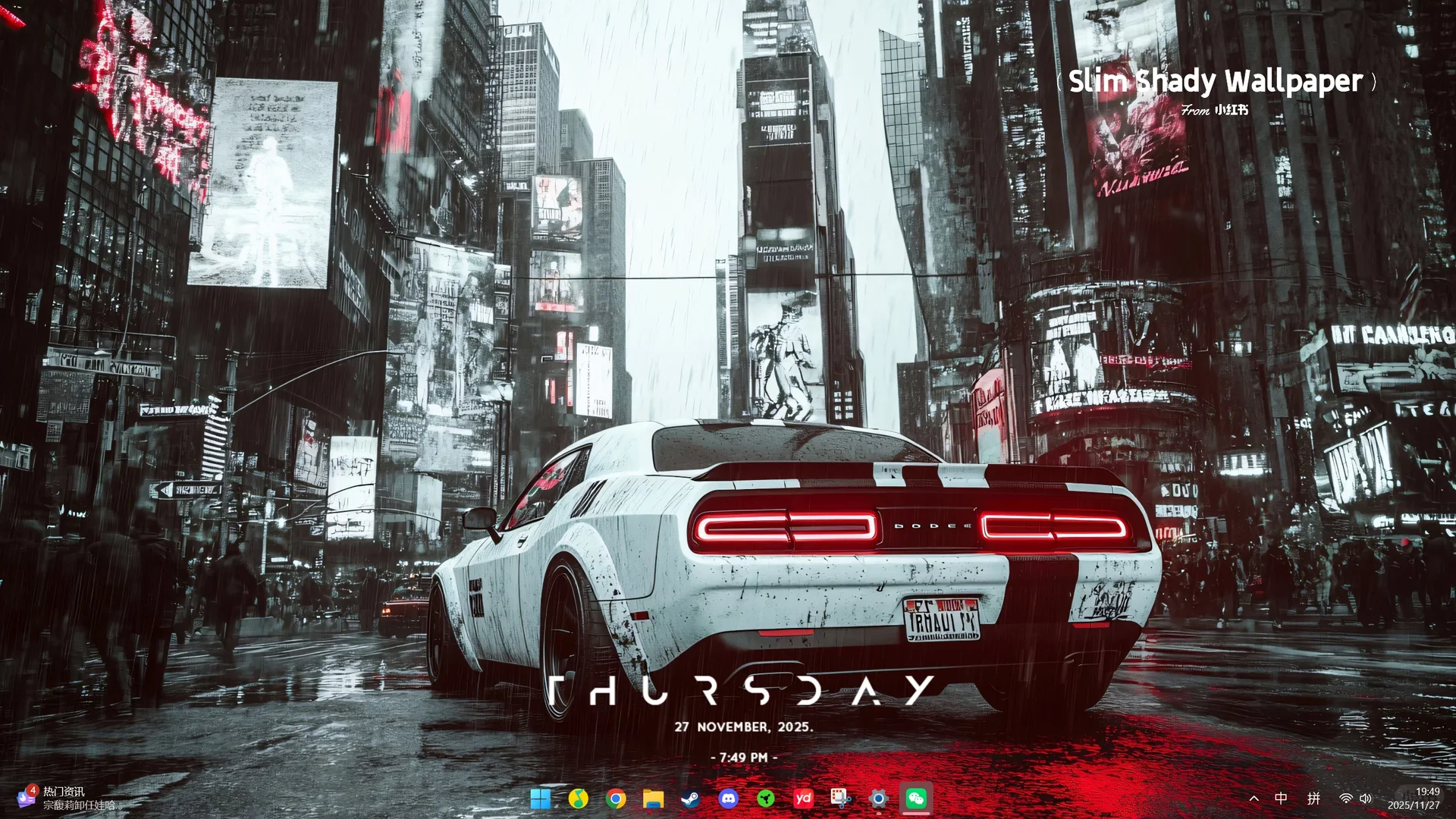Expand the hidden system tray icons

(x=1254, y=799)
